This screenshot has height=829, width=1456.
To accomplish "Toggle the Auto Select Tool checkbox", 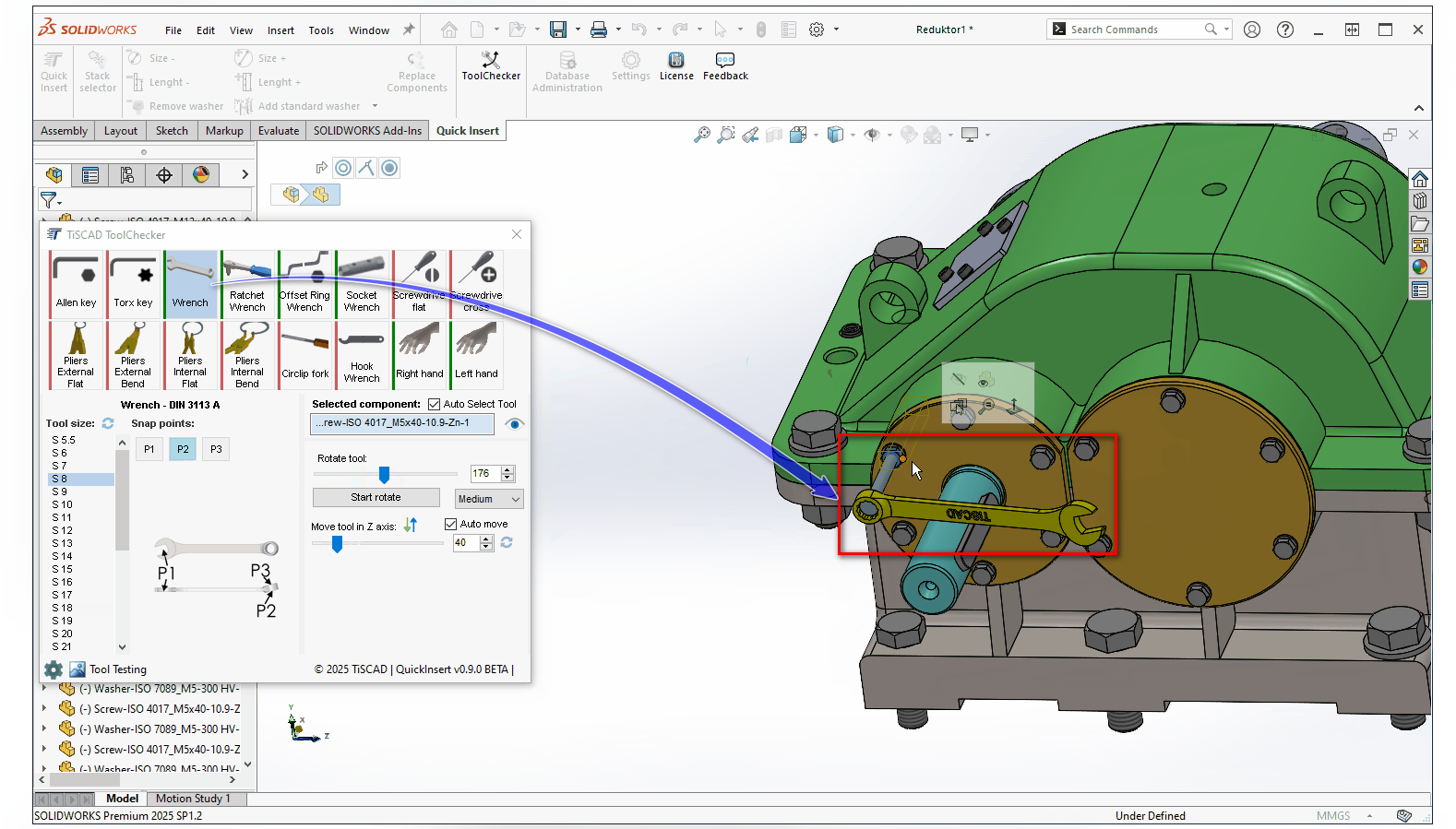I will pyautogui.click(x=434, y=404).
